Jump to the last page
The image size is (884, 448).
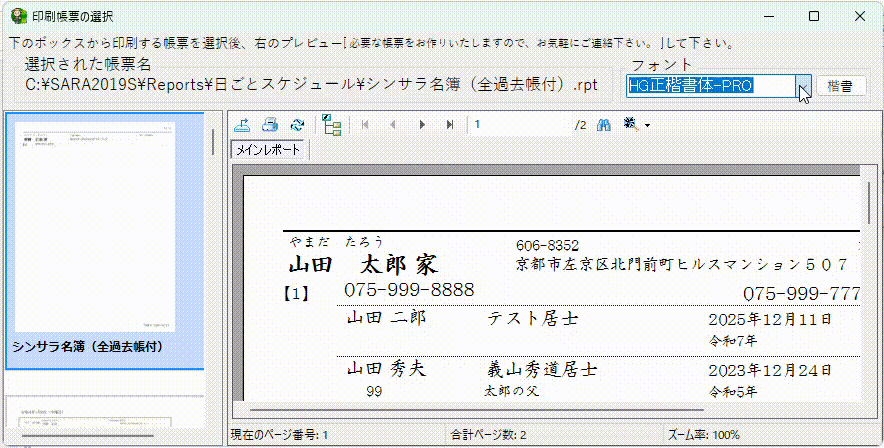[x=450, y=125]
